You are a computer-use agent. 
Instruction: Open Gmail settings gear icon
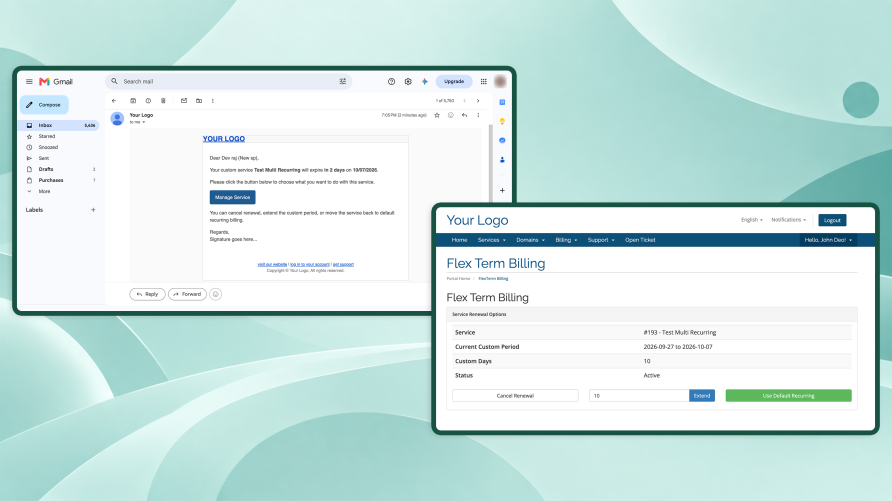408,81
